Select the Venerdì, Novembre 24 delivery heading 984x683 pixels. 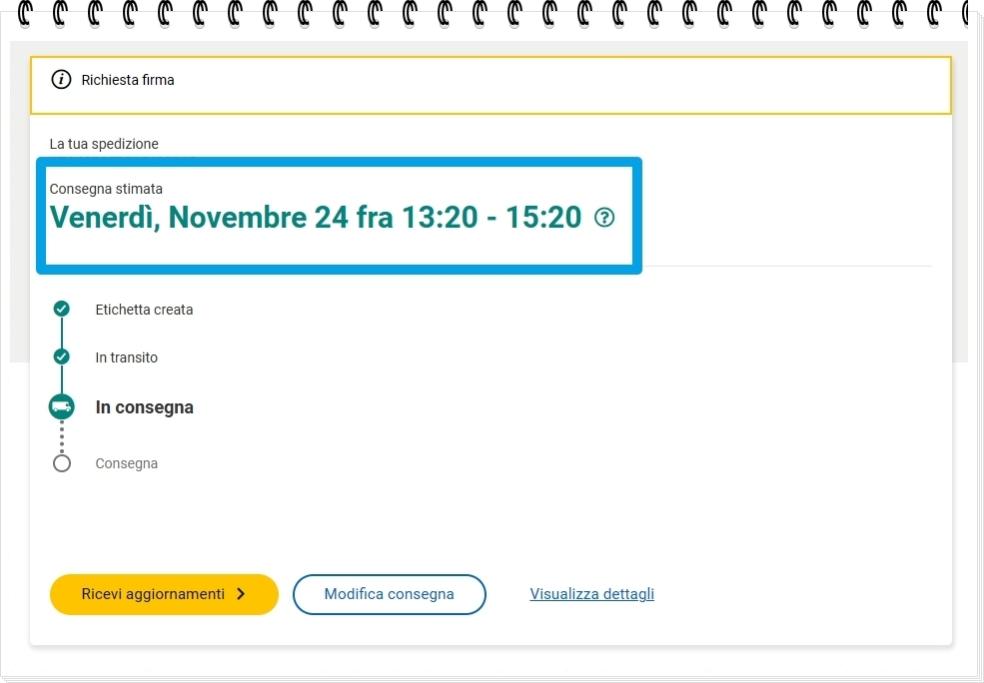(315, 217)
